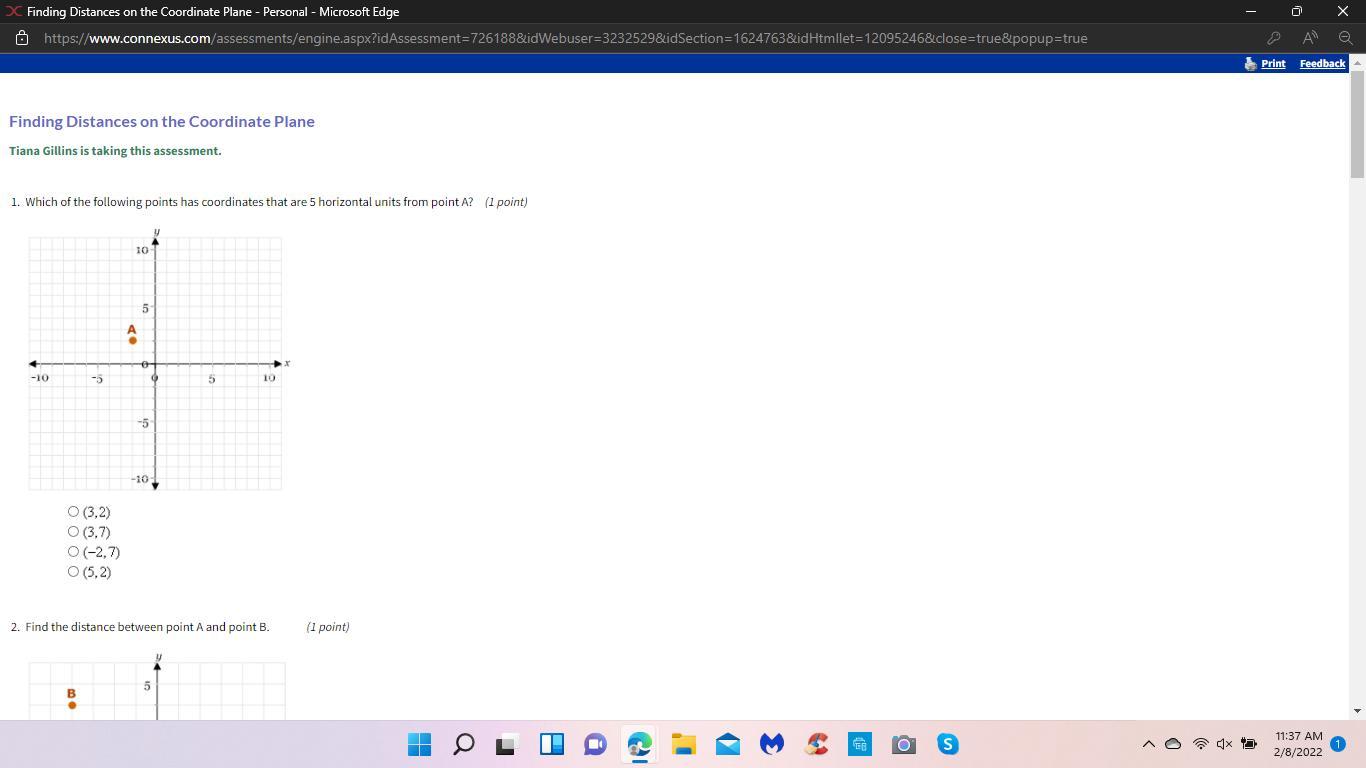
Task: Click point A on the coordinate graph
Action: tap(132, 340)
